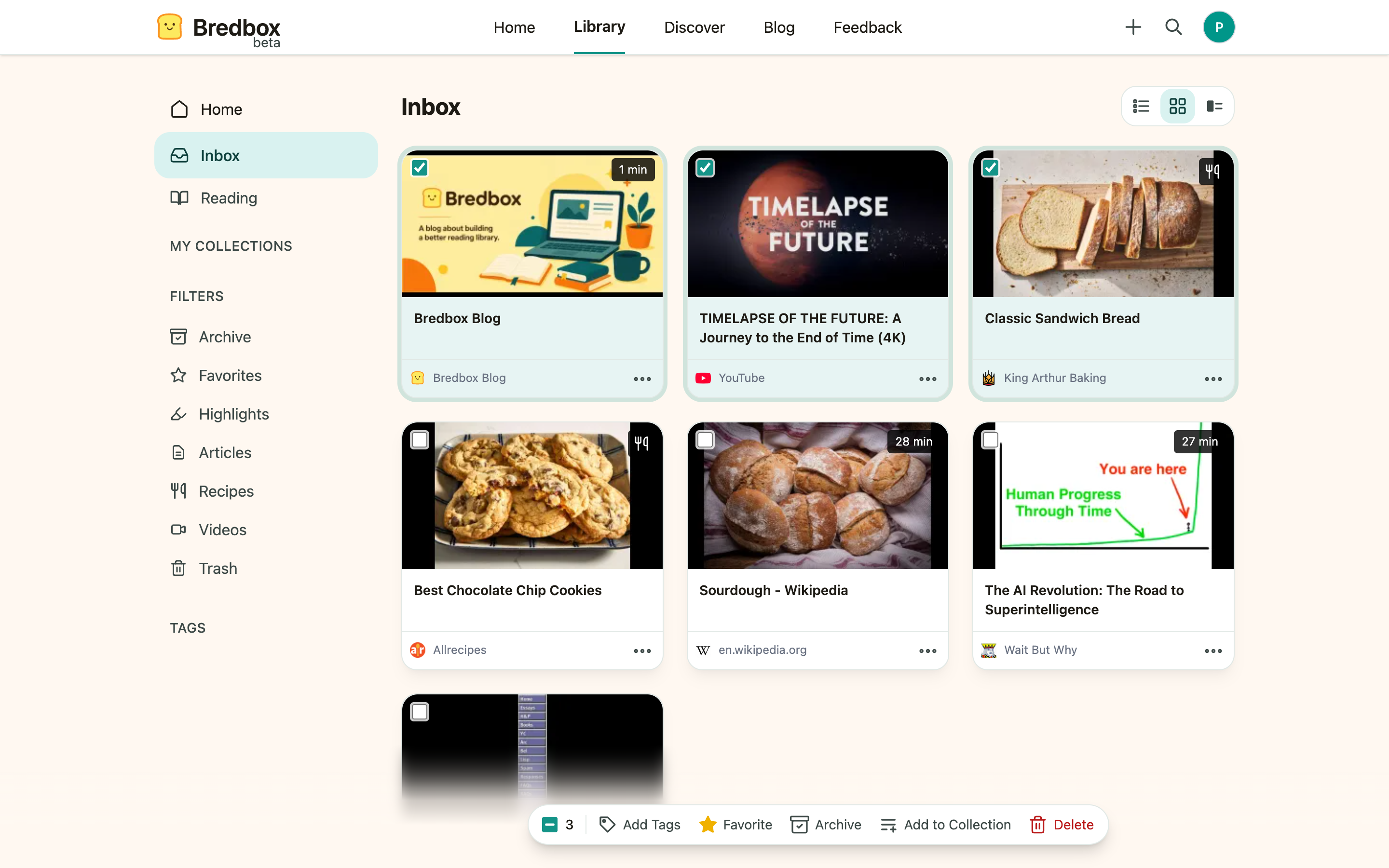Open The AI Revolution title link
This screenshot has width=1389, height=868.
point(1084,600)
